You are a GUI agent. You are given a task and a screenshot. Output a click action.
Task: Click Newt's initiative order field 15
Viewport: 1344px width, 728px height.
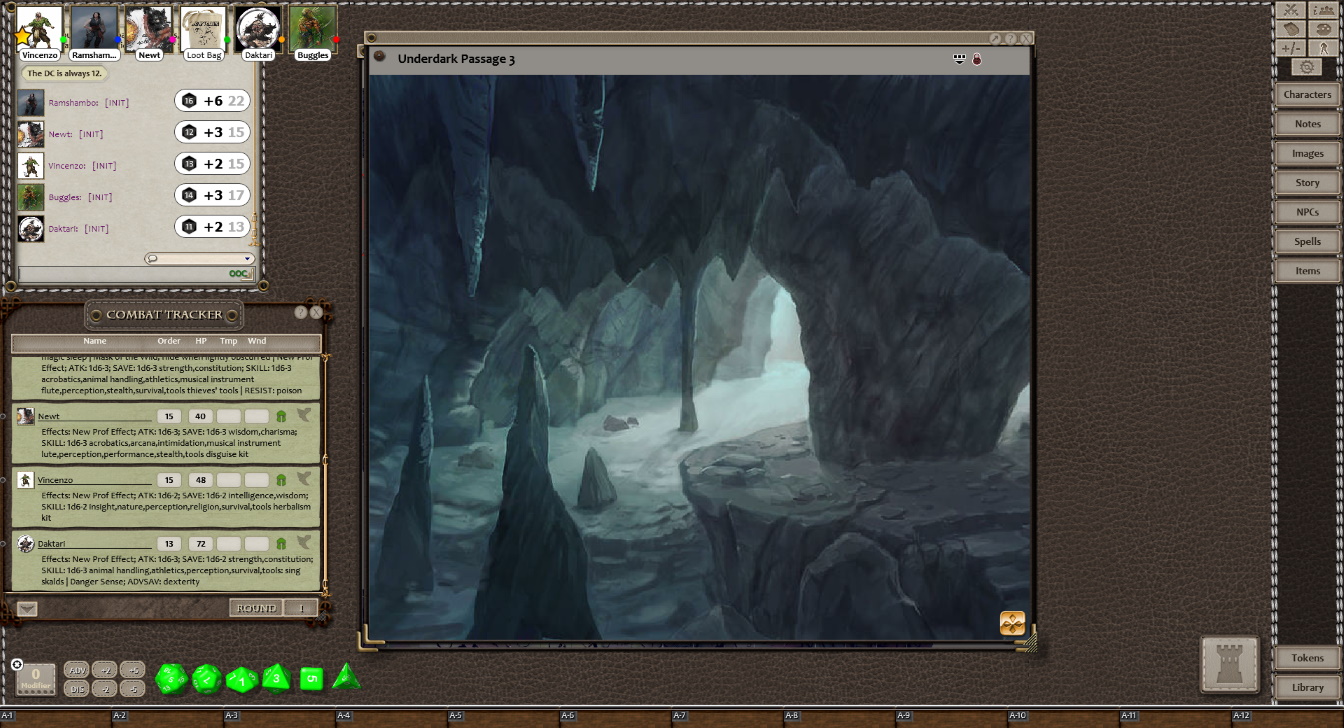click(x=169, y=416)
